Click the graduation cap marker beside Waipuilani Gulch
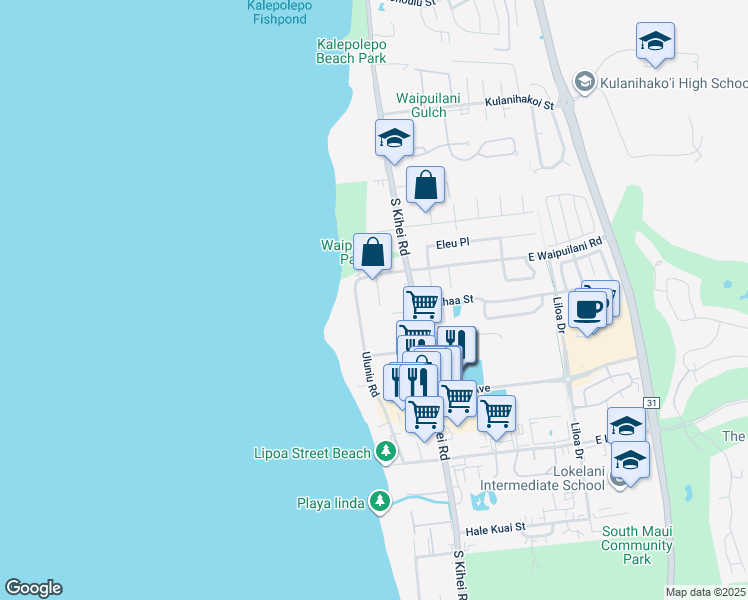The width and height of the screenshot is (748, 600). click(x=394, y=138)
